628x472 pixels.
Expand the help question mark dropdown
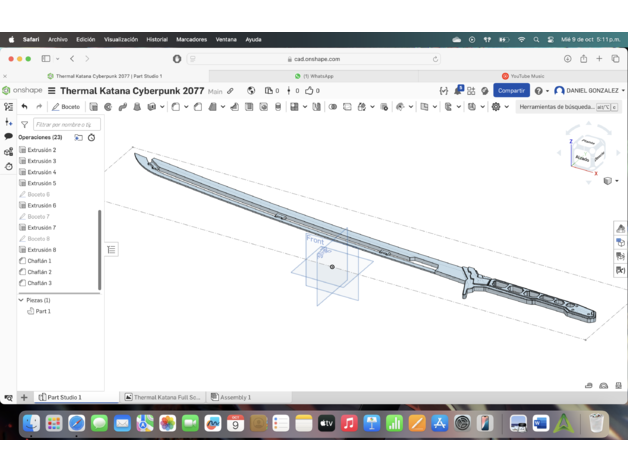tap(540, 91)
